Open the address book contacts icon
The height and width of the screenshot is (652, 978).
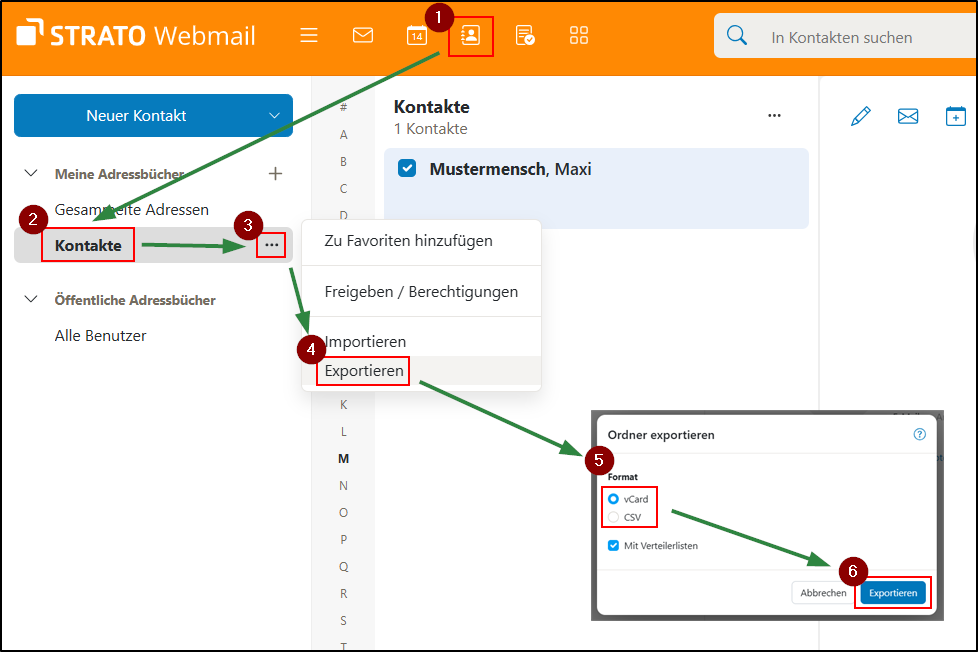coord(470,36)
